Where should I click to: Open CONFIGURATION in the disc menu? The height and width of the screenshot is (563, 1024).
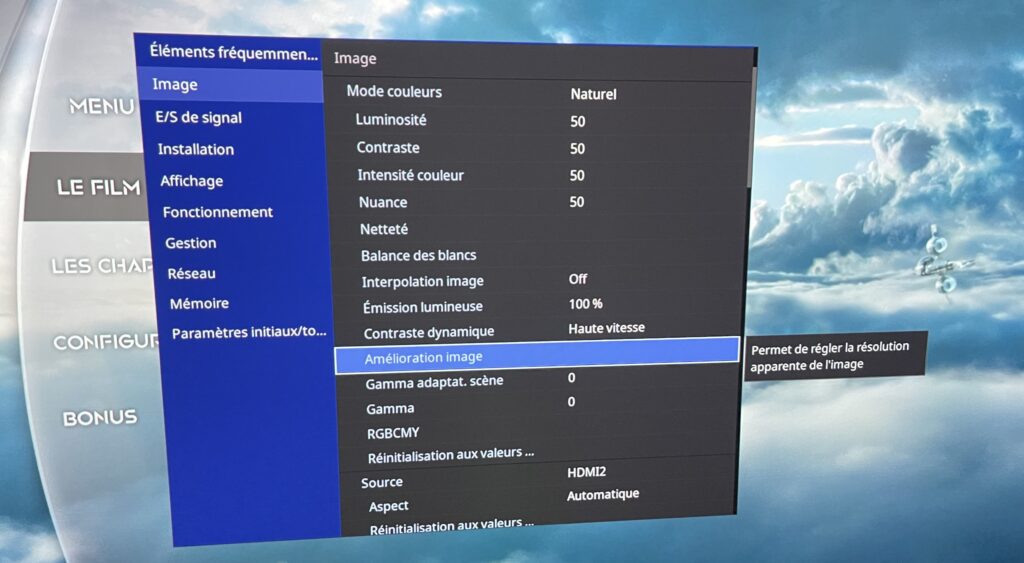tap(106, 342)
